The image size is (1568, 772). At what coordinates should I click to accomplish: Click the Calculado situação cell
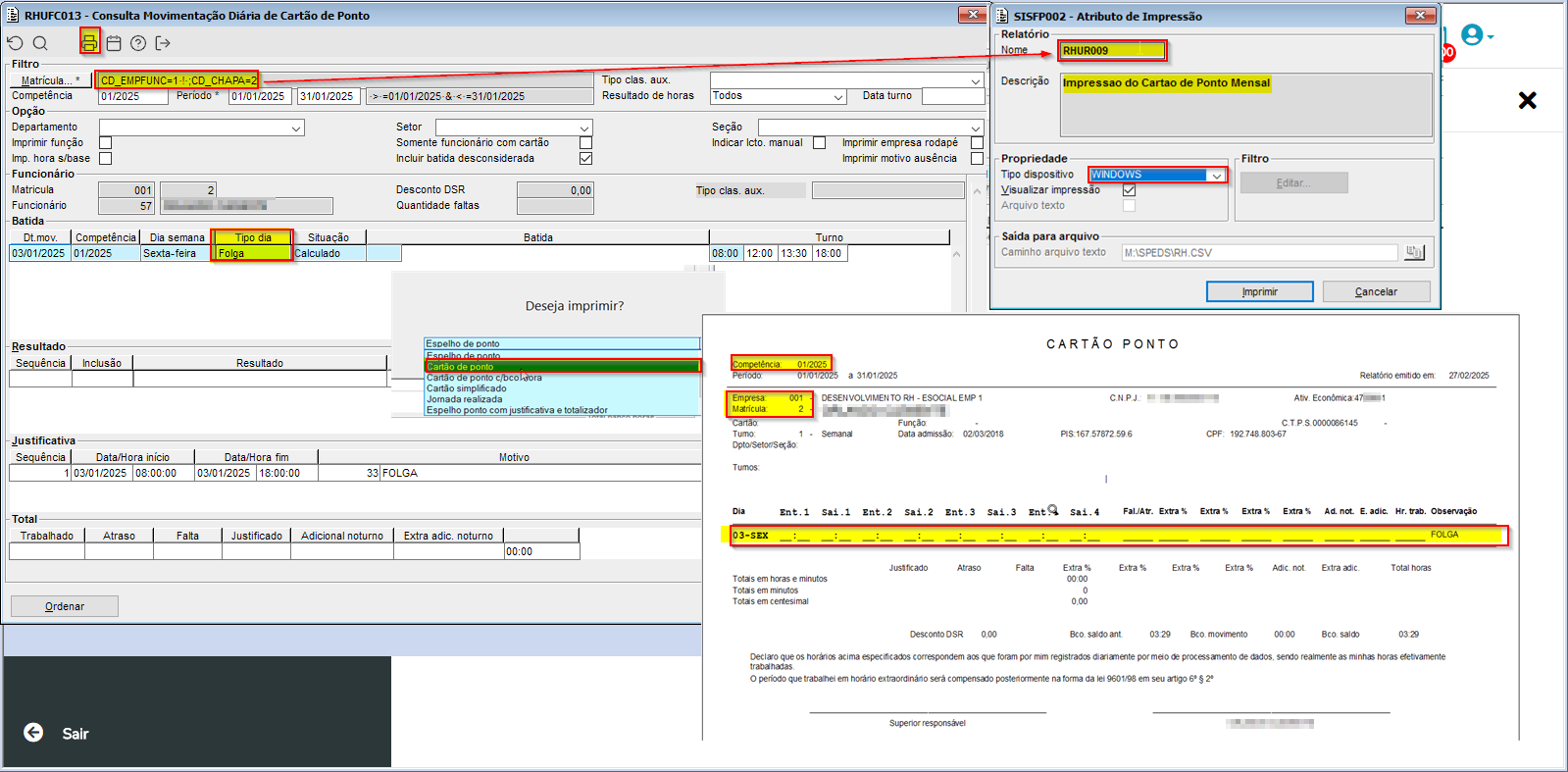[329, 253]
